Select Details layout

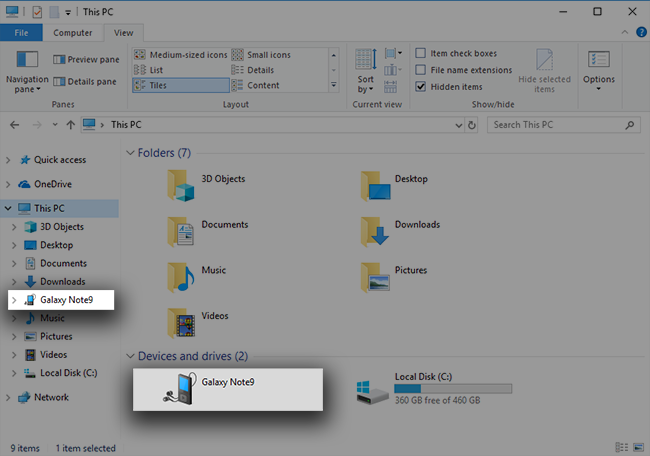[253, 70]
